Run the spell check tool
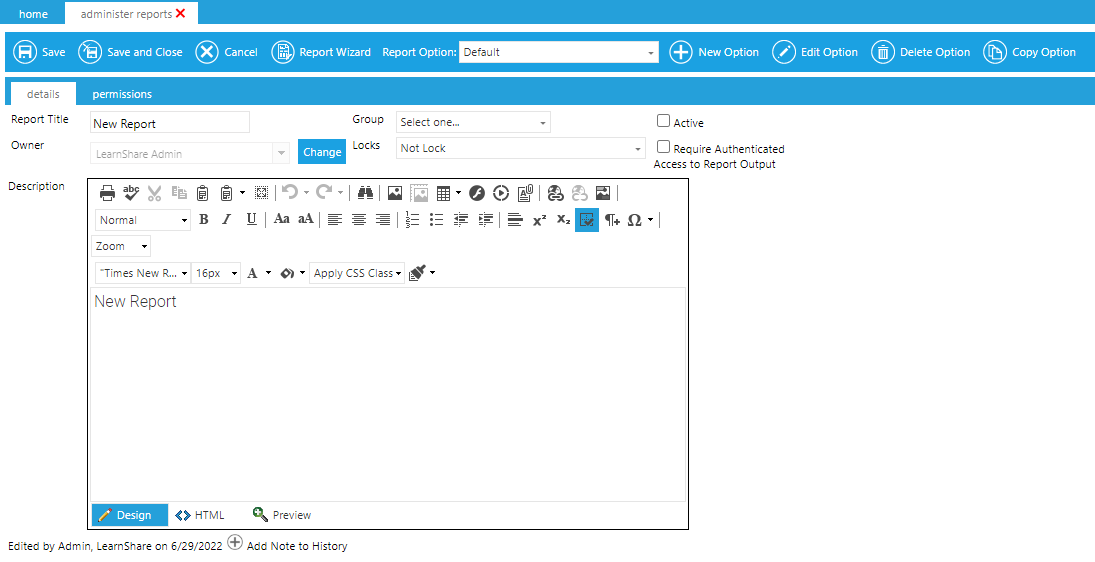The width and height of the screenshot is (1095, 562). point(131,193)
